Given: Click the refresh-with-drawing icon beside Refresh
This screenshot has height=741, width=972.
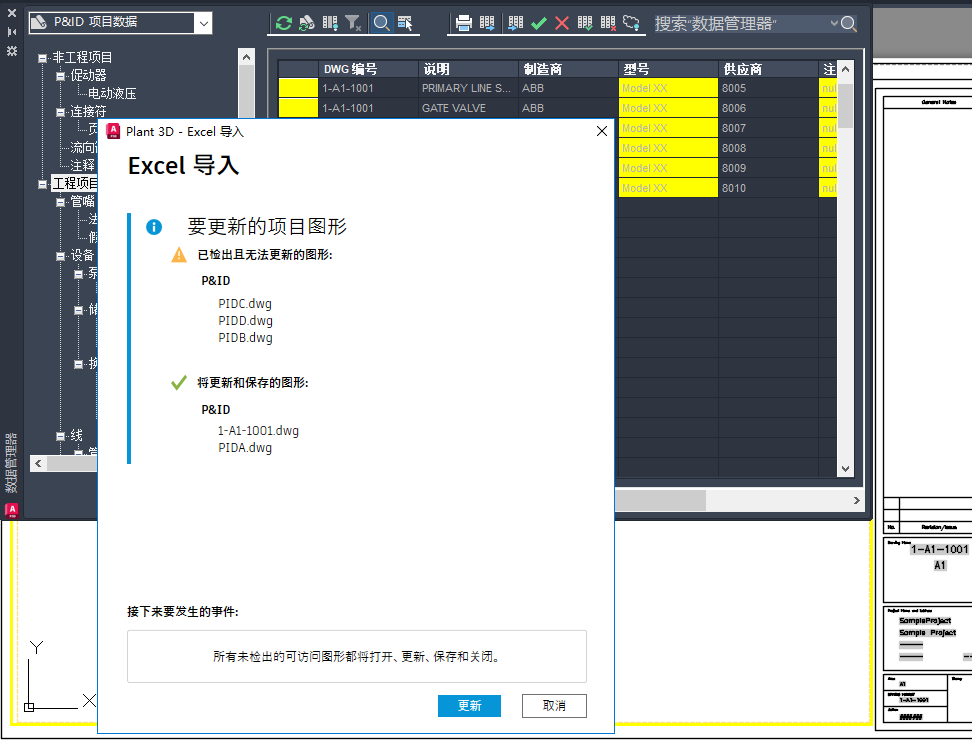Looking at the screenshot, I should [306, 24].
